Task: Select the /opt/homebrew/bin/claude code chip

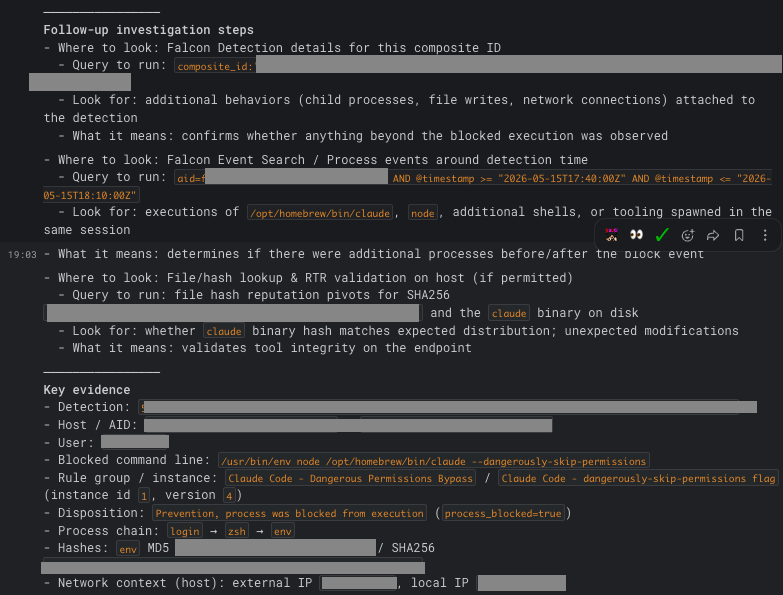Action: (320, 213)
